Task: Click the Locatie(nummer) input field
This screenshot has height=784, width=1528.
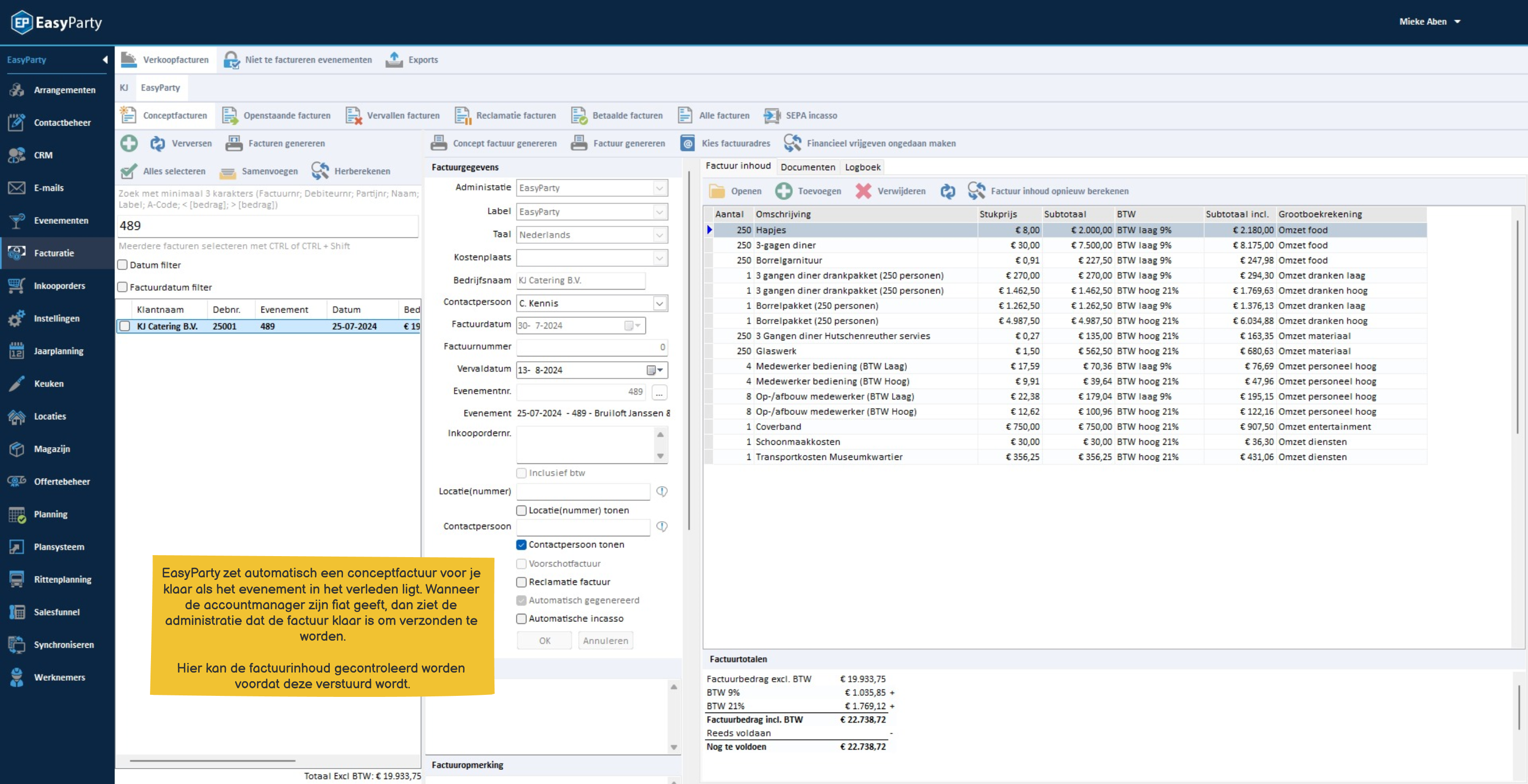Action: point(583,492)
